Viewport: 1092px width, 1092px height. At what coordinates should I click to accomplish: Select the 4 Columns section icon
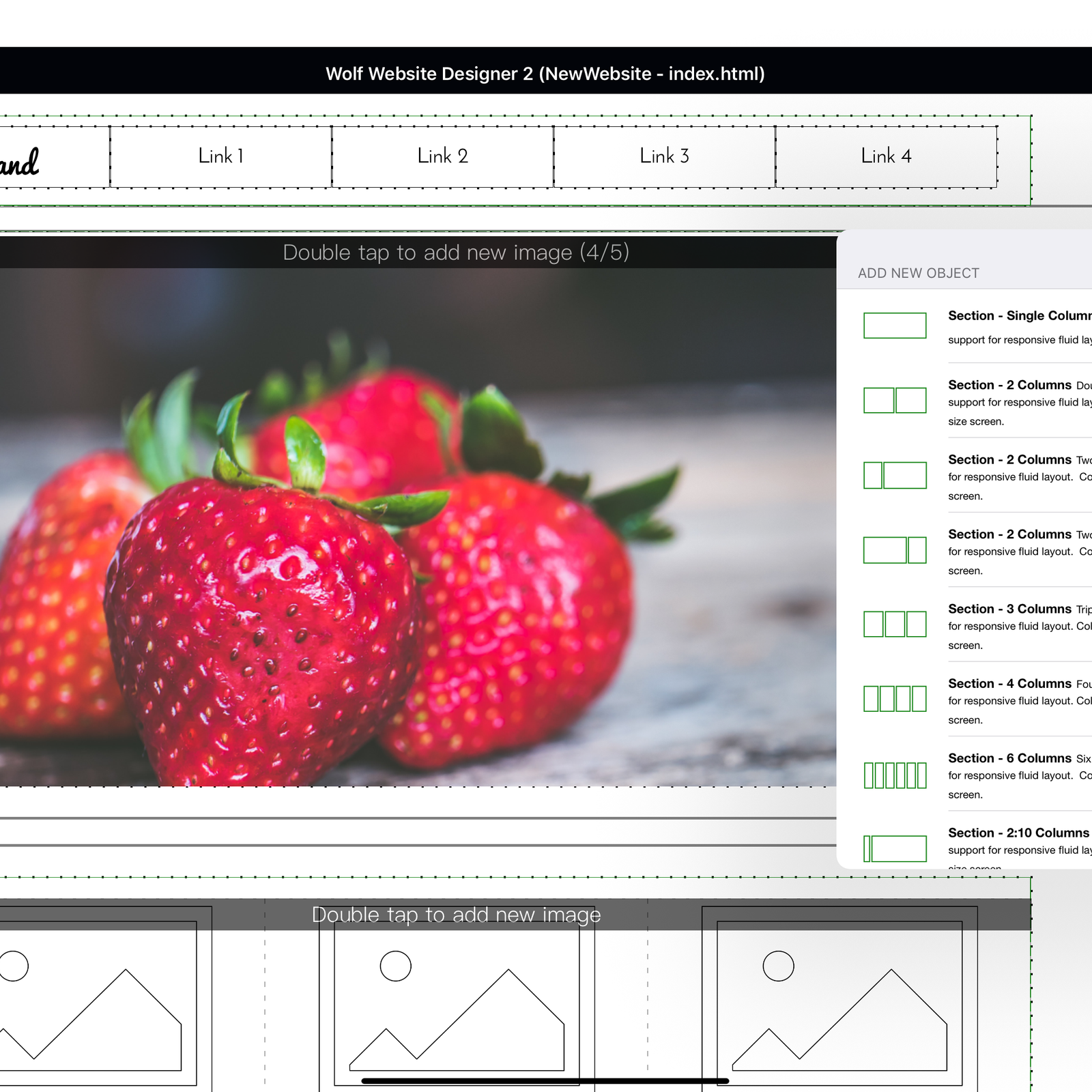coord(895,699)
